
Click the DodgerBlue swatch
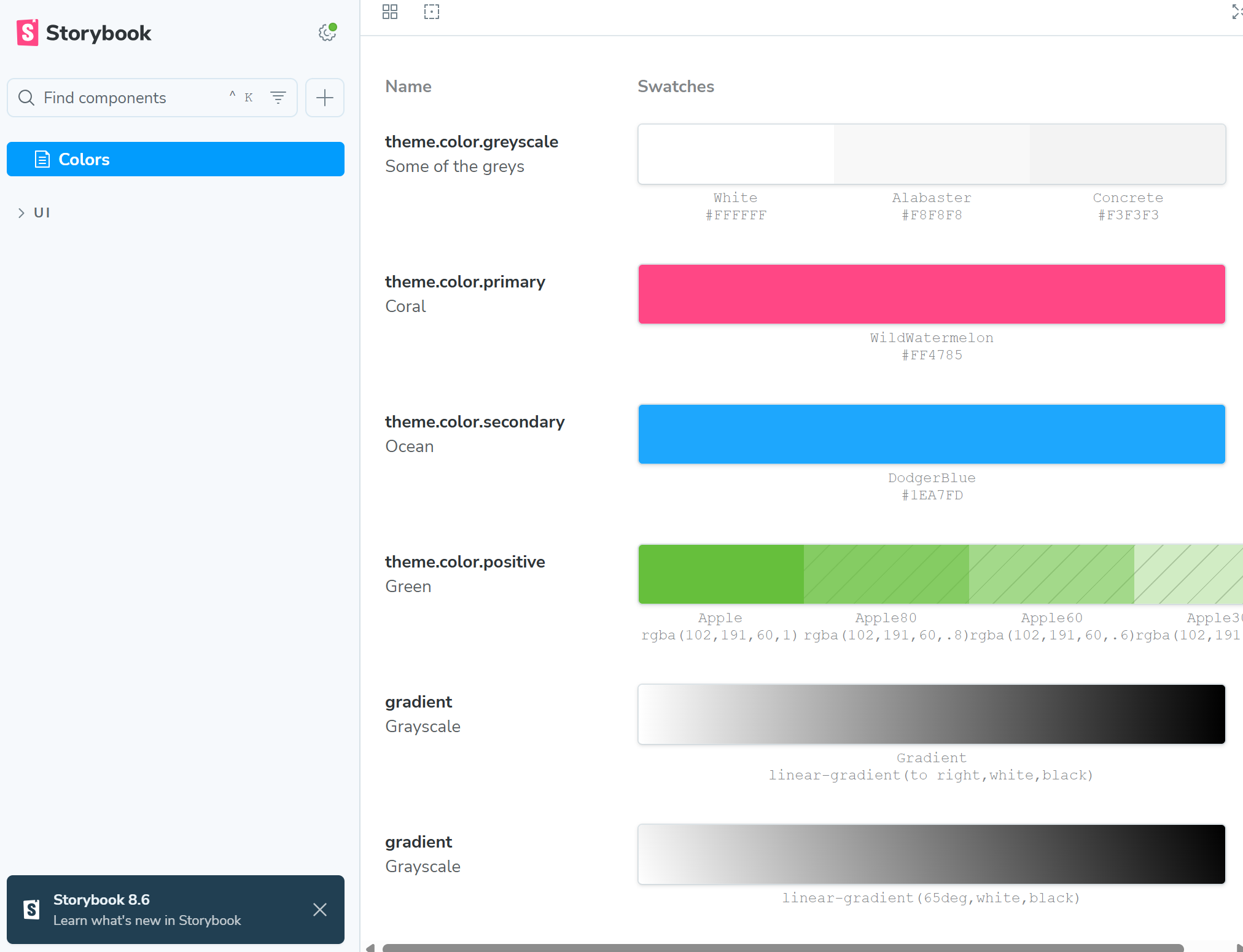(x=932, y=434)
